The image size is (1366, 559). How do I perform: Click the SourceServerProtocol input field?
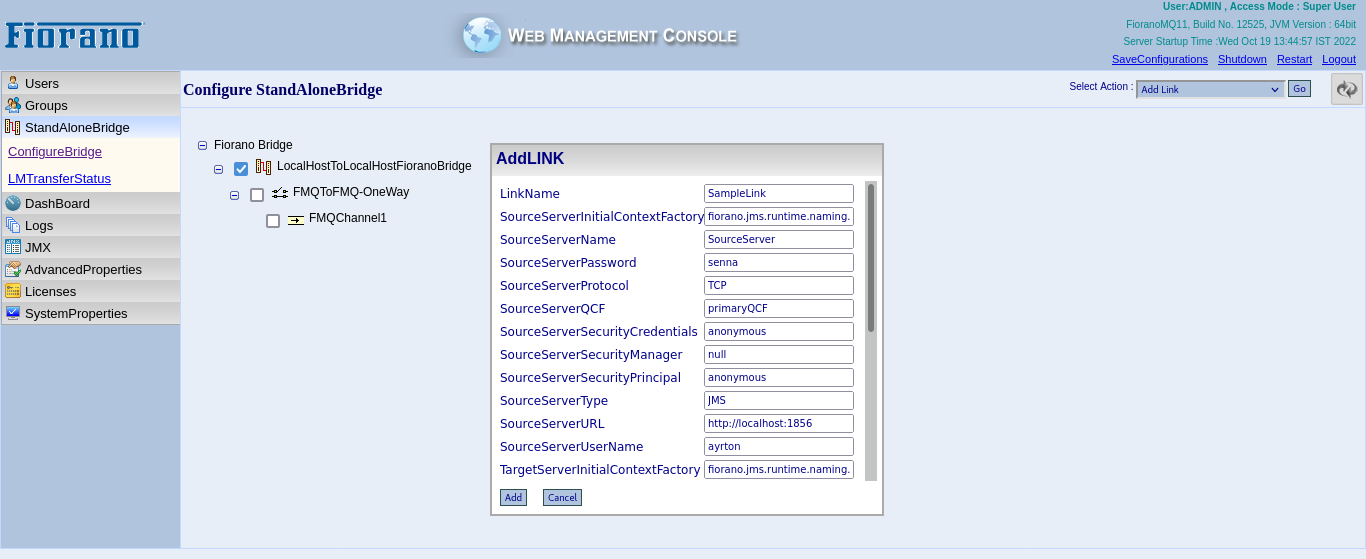779,285
